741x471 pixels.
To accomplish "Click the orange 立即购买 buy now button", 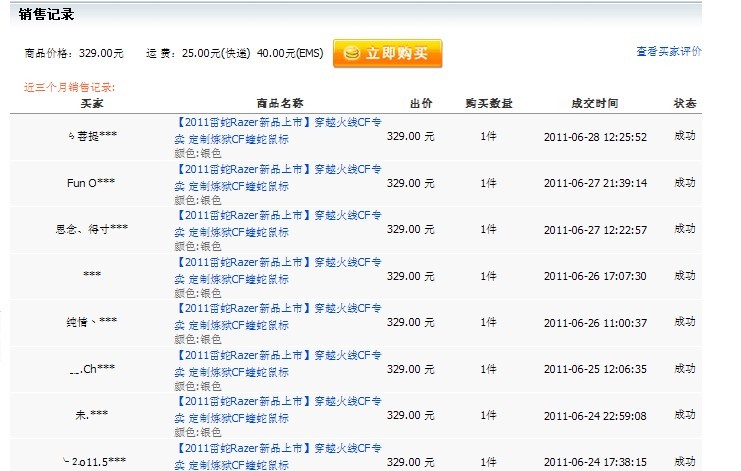I will (387, 53).
